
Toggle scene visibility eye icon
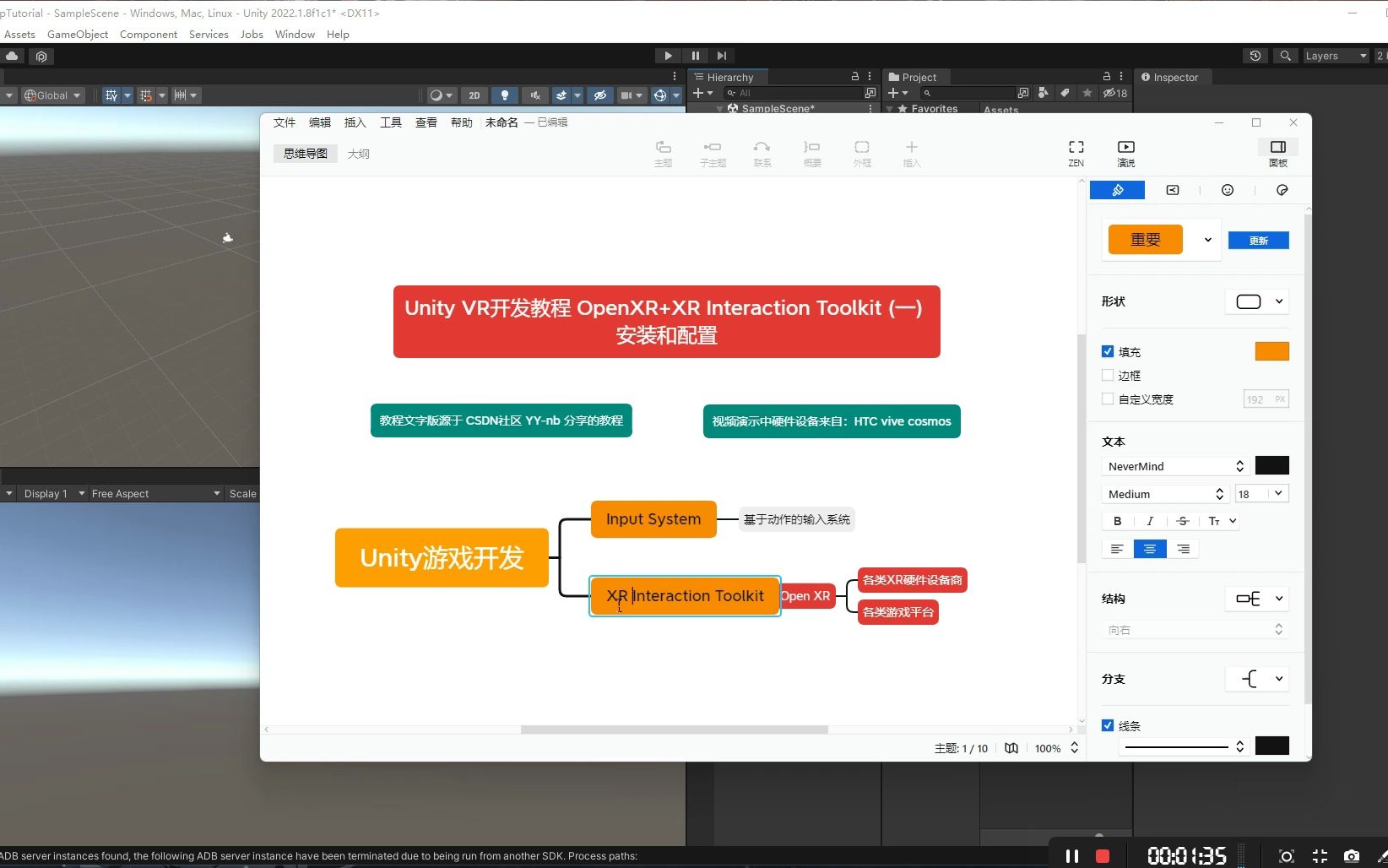600,95
